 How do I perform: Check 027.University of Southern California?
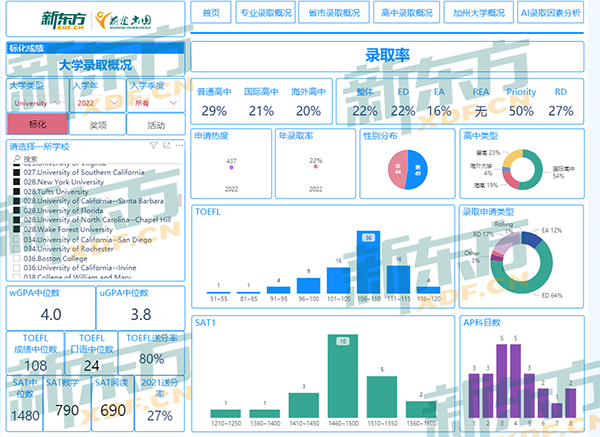(16, 172)
